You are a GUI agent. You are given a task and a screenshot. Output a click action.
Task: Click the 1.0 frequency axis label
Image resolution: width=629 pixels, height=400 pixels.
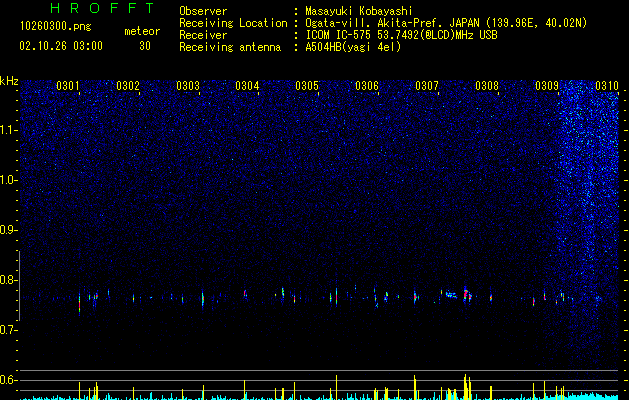(x=9, y=180)
